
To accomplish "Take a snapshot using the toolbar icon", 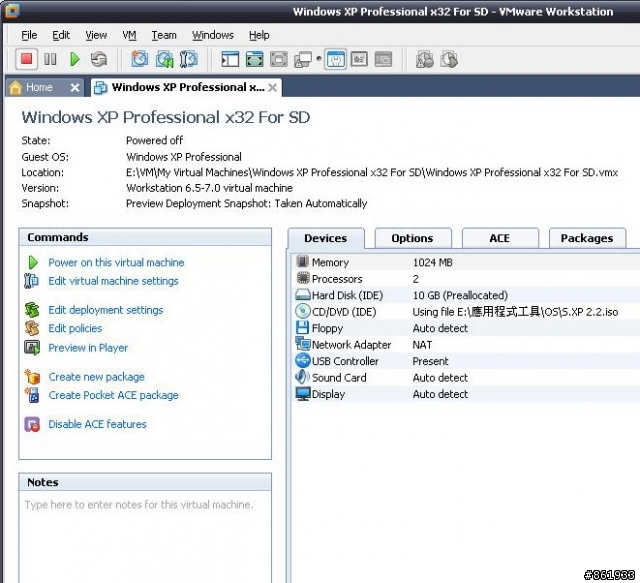I will [140, 59].
